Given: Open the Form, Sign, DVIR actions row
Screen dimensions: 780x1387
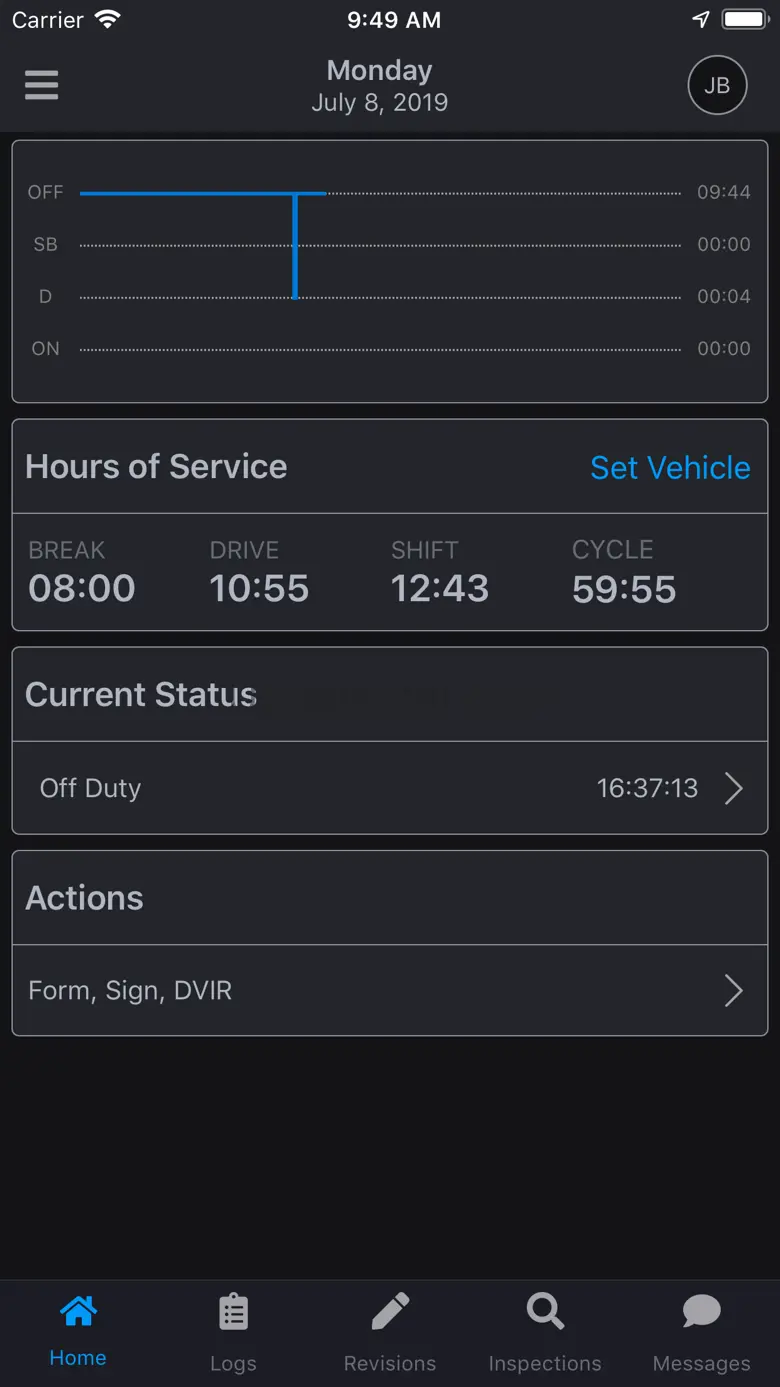Looking at the screenshot, I should tap(300, 991).
